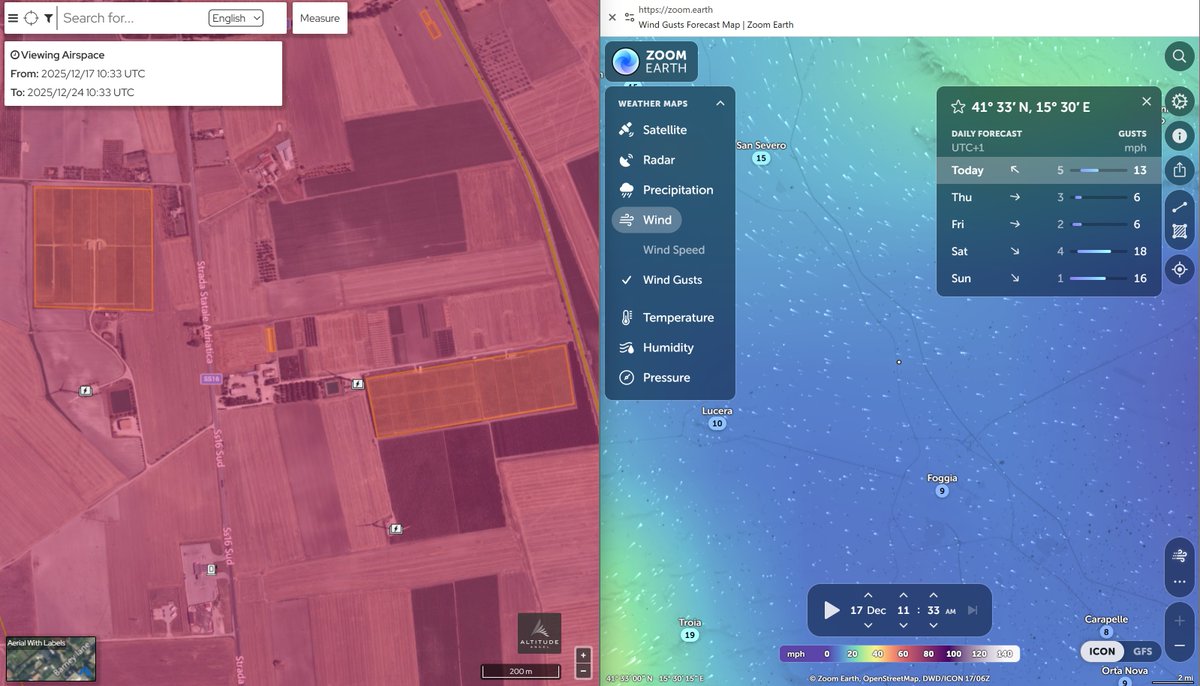Image resolution: width=1200 pixels, height=686 pixels.
Task: Click the my location target button
Action: pos(1180,269)
